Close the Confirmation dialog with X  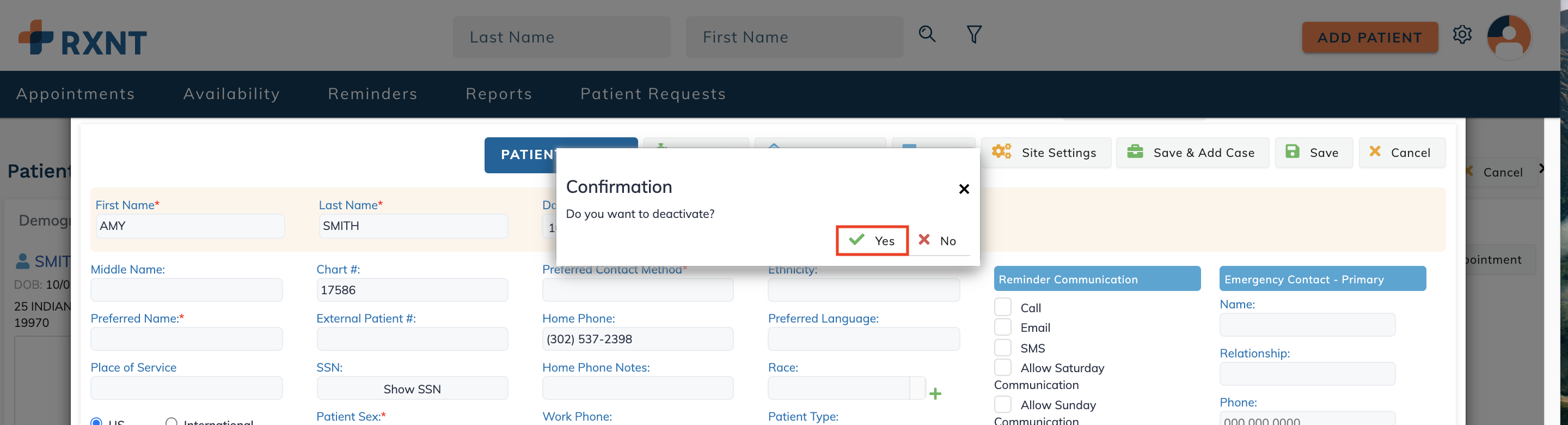coord(964,190)
